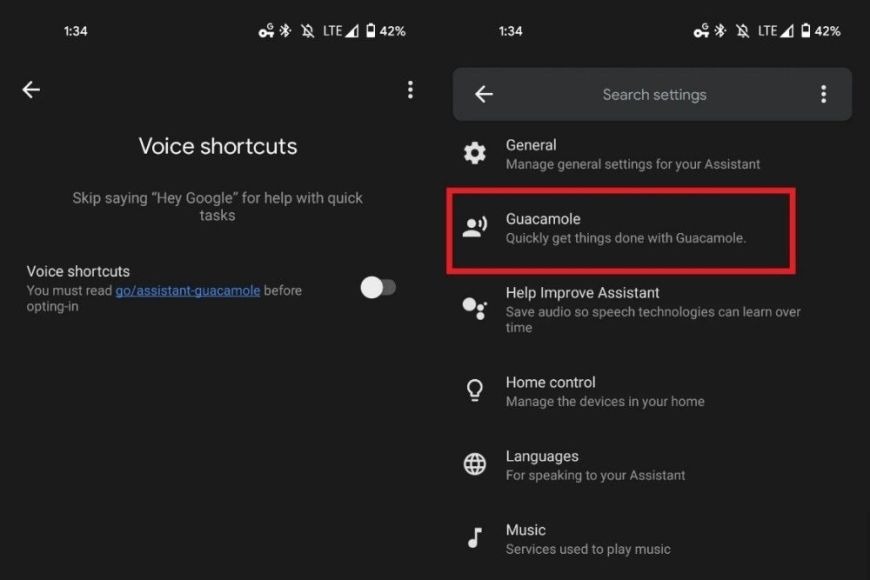Tap the Languages globe icon

click(x=475, y=464)
